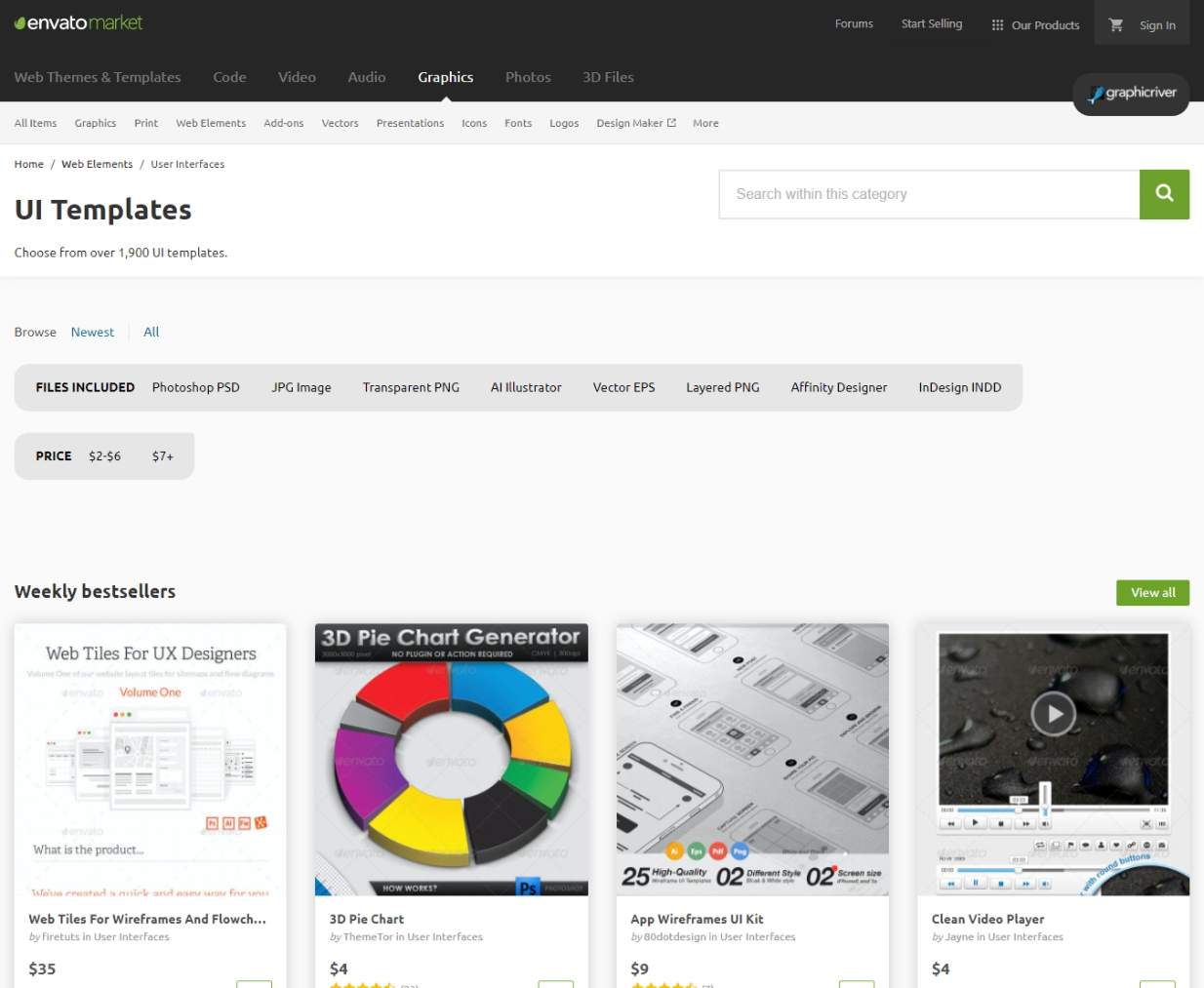This screenshot has width=1204, height=988.
Task: Open the 3D Pie Chart Generator thumbnail
Action: (451, 759)
